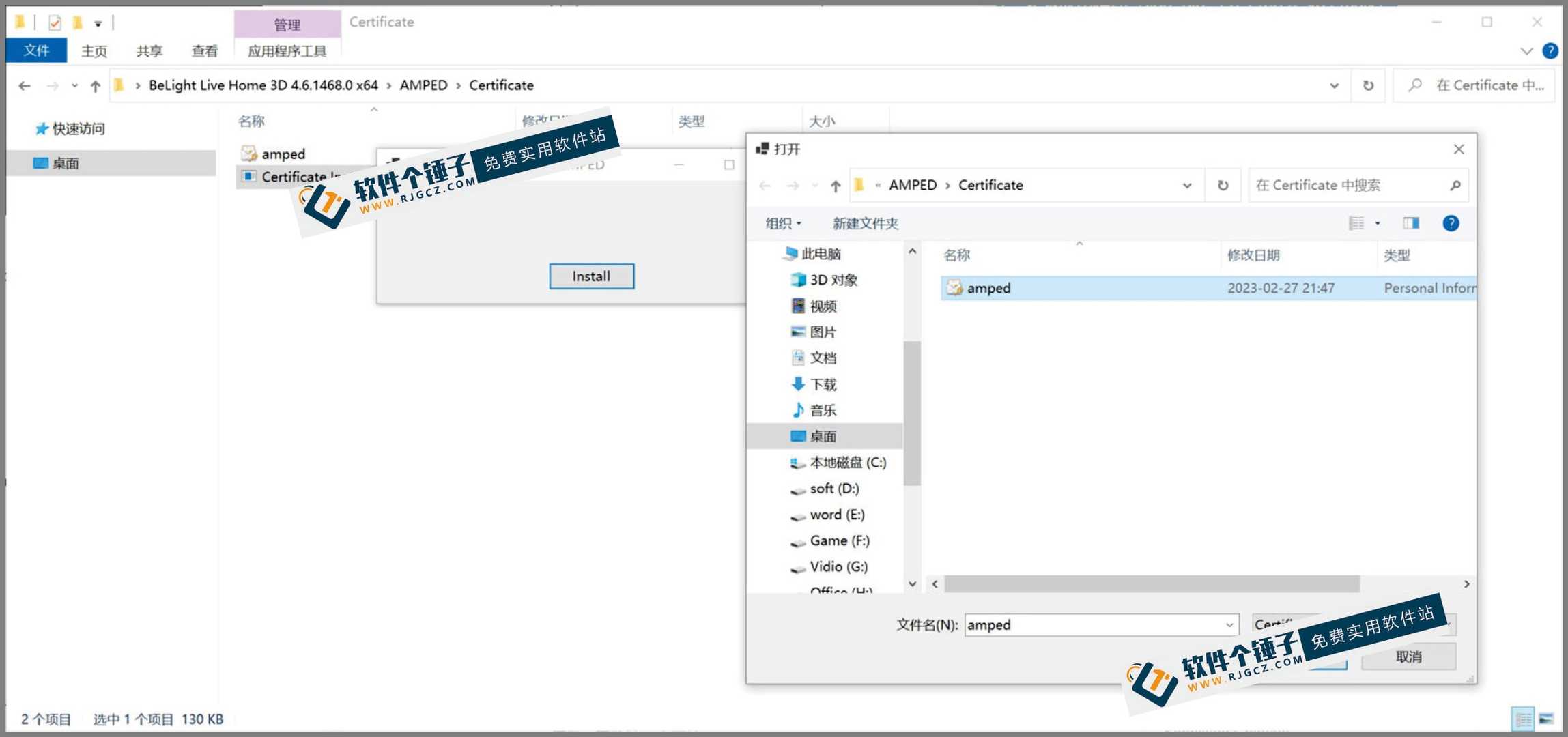
Task: Switch Explorer to details view icon
Action: pos(1522,719)
